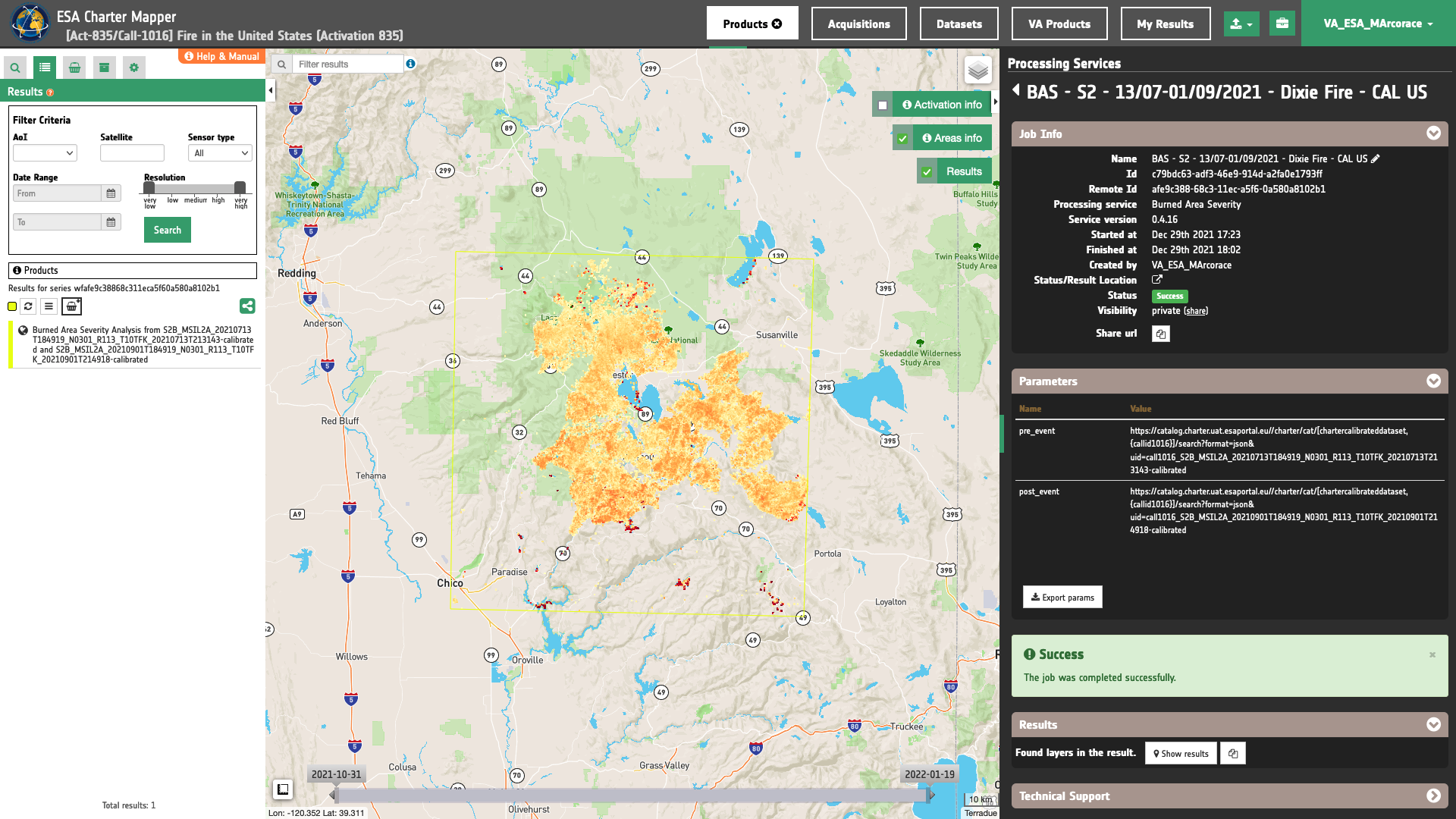
Task: Open the To date calendar picker
Action: pos(111,222)
